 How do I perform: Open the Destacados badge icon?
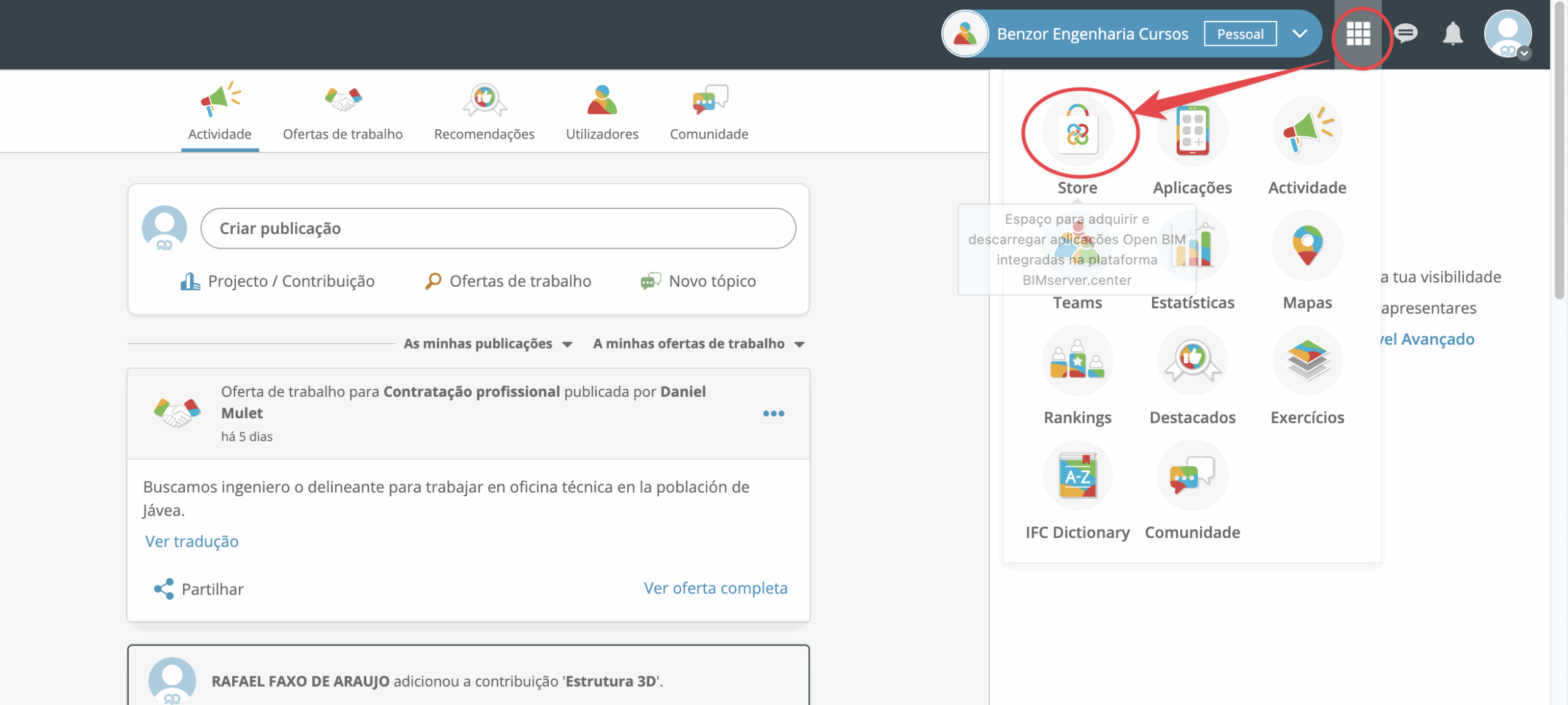[x=1192, y=361]
